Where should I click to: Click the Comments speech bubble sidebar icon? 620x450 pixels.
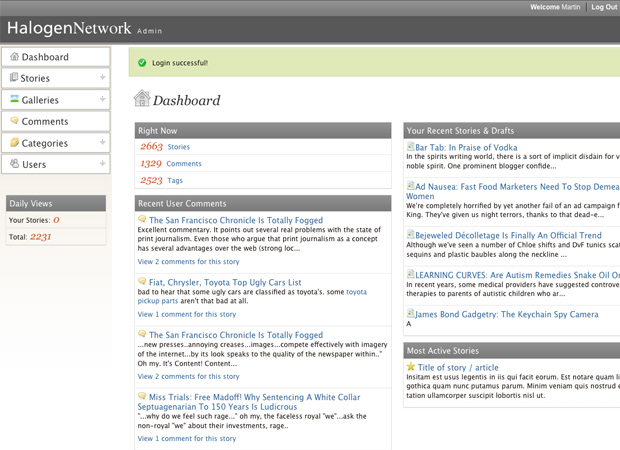click(14, 120)
